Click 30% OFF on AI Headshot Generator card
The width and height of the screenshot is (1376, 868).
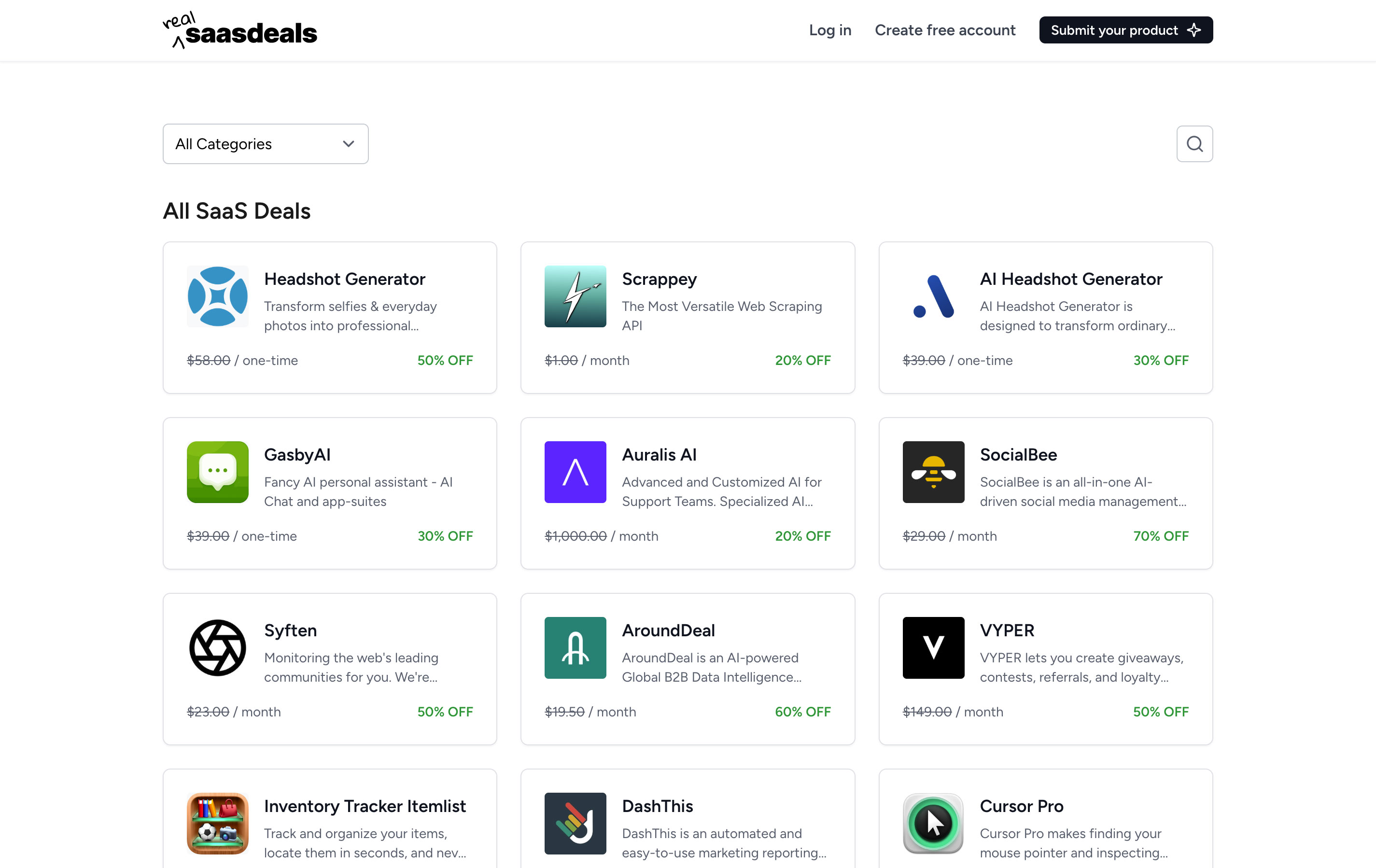coord(1161,361)
